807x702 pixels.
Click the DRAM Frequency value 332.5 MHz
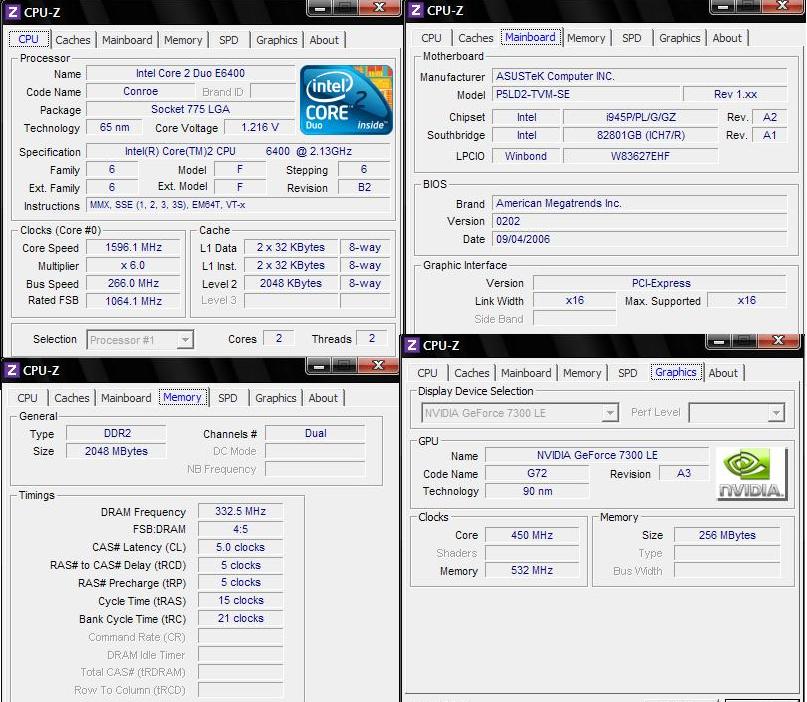pos(240,511)
